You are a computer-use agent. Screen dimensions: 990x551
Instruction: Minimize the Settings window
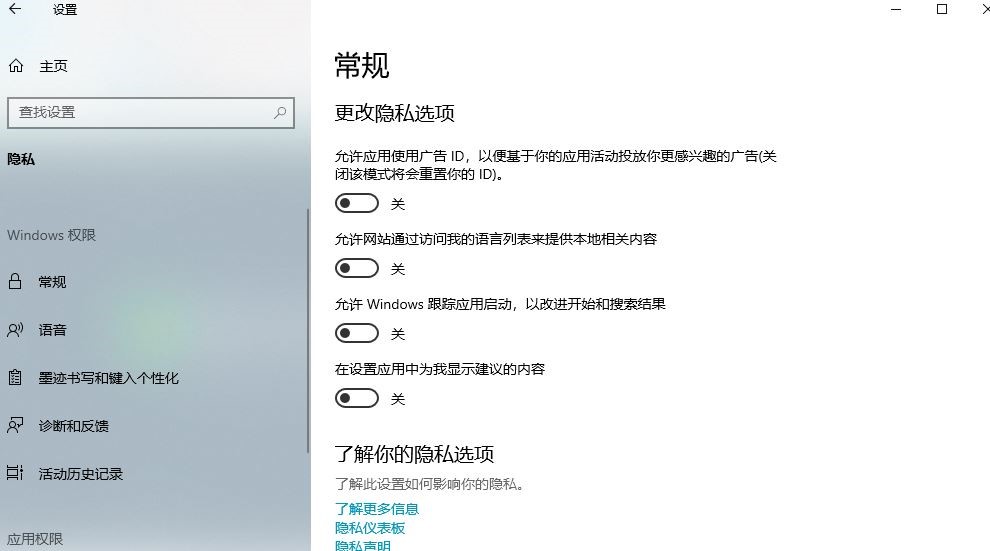point(896,9)
